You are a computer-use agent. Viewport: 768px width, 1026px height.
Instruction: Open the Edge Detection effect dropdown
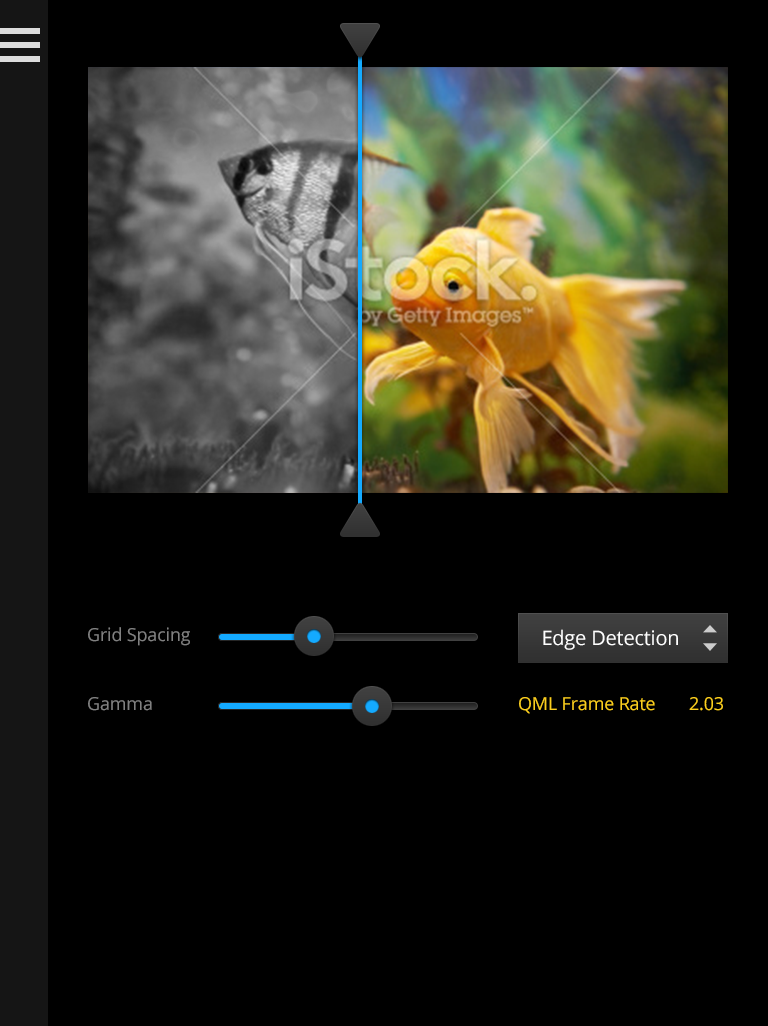(623, 638)
